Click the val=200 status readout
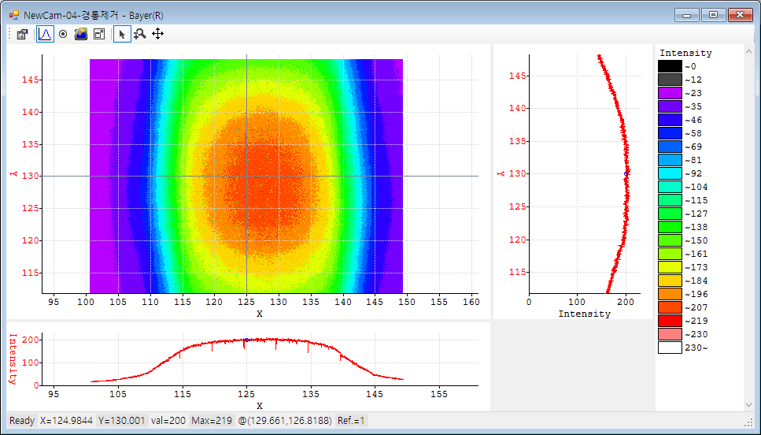The width and height of the screenshot is (761, 435). click(168, 420)
